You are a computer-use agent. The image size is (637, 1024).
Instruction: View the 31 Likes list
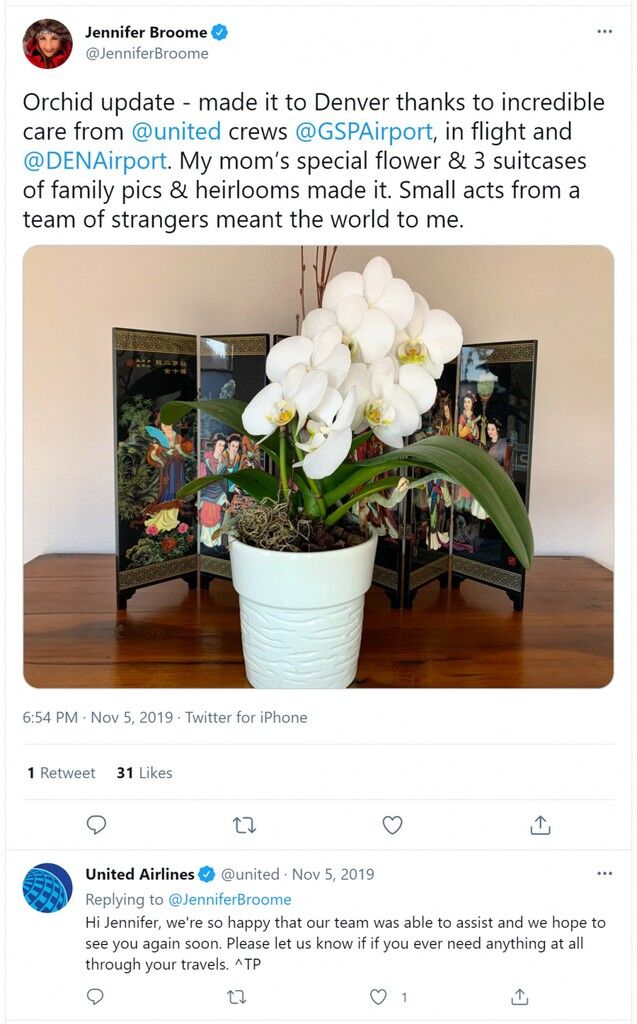pyautogui.click(x=144, y=773)
